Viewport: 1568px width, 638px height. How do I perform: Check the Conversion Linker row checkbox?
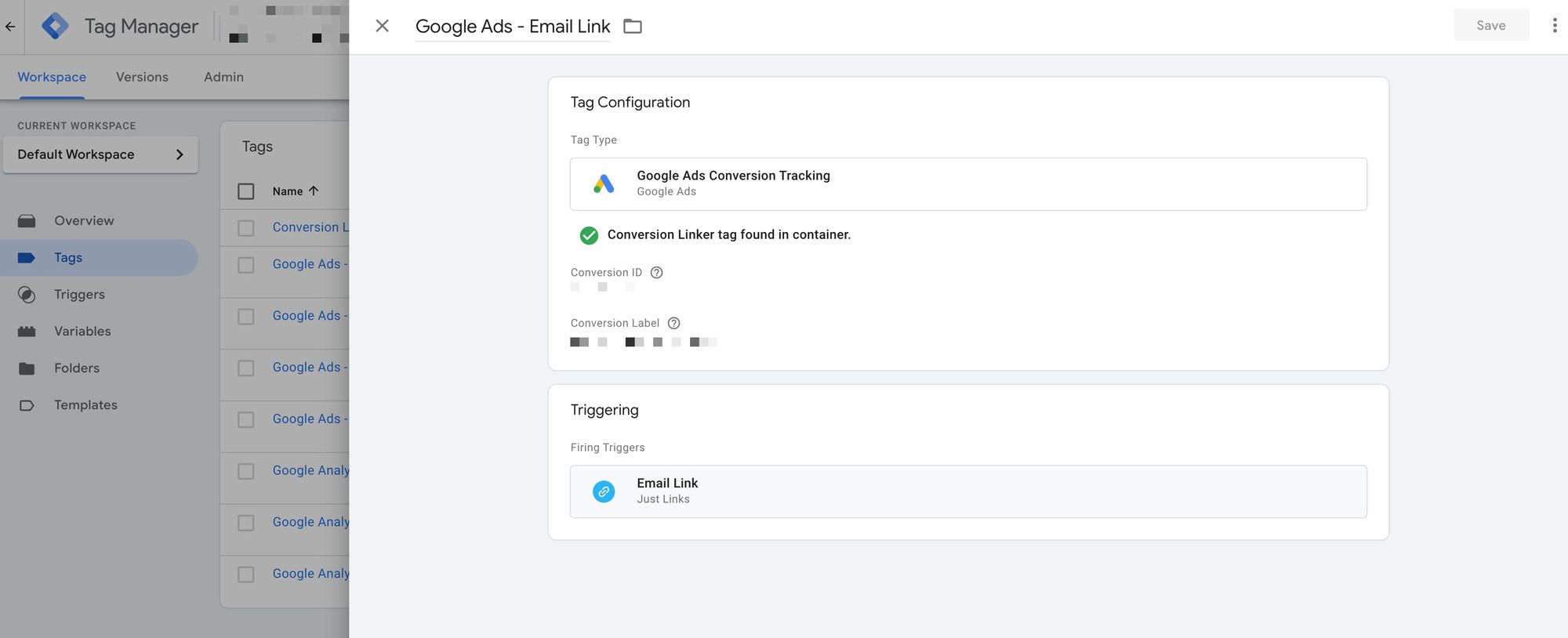[246, 228]
